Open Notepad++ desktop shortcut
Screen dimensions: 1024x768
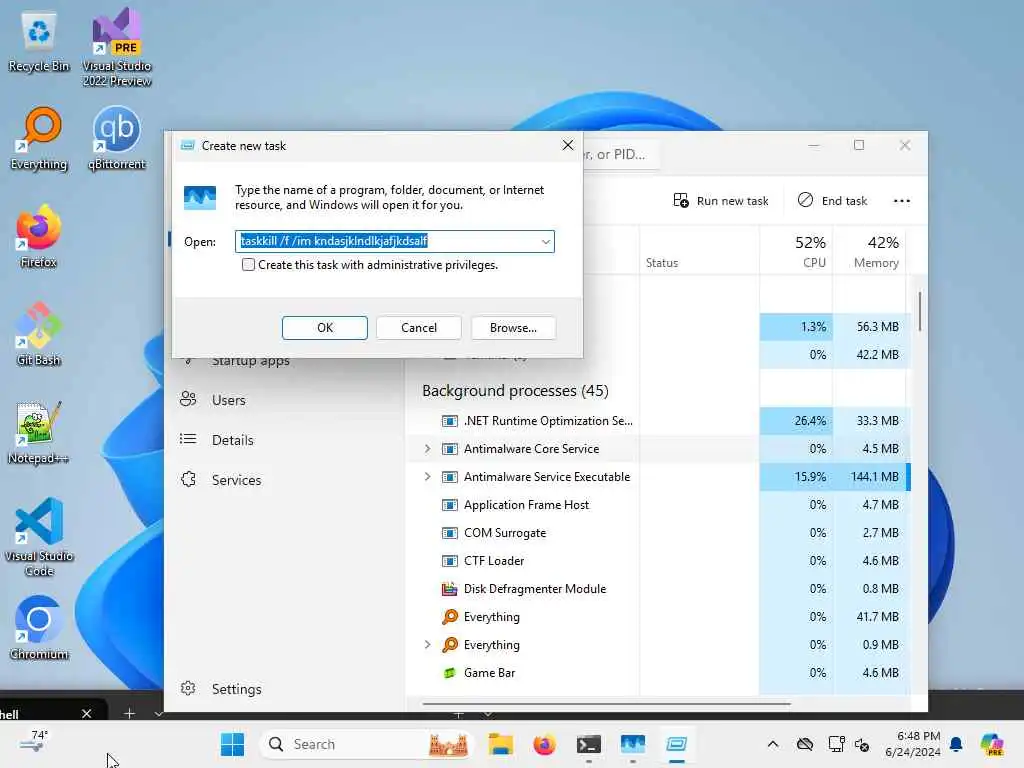39,432
